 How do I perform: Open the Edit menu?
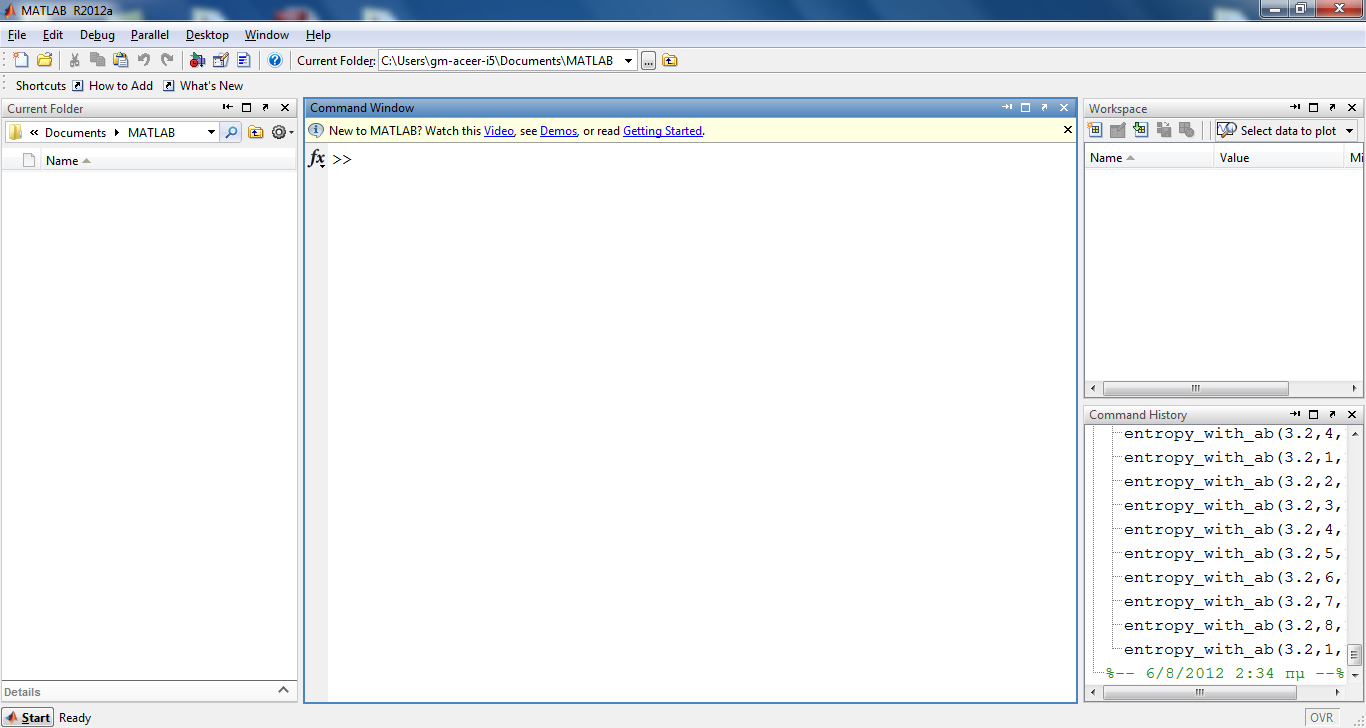[53, 35]
